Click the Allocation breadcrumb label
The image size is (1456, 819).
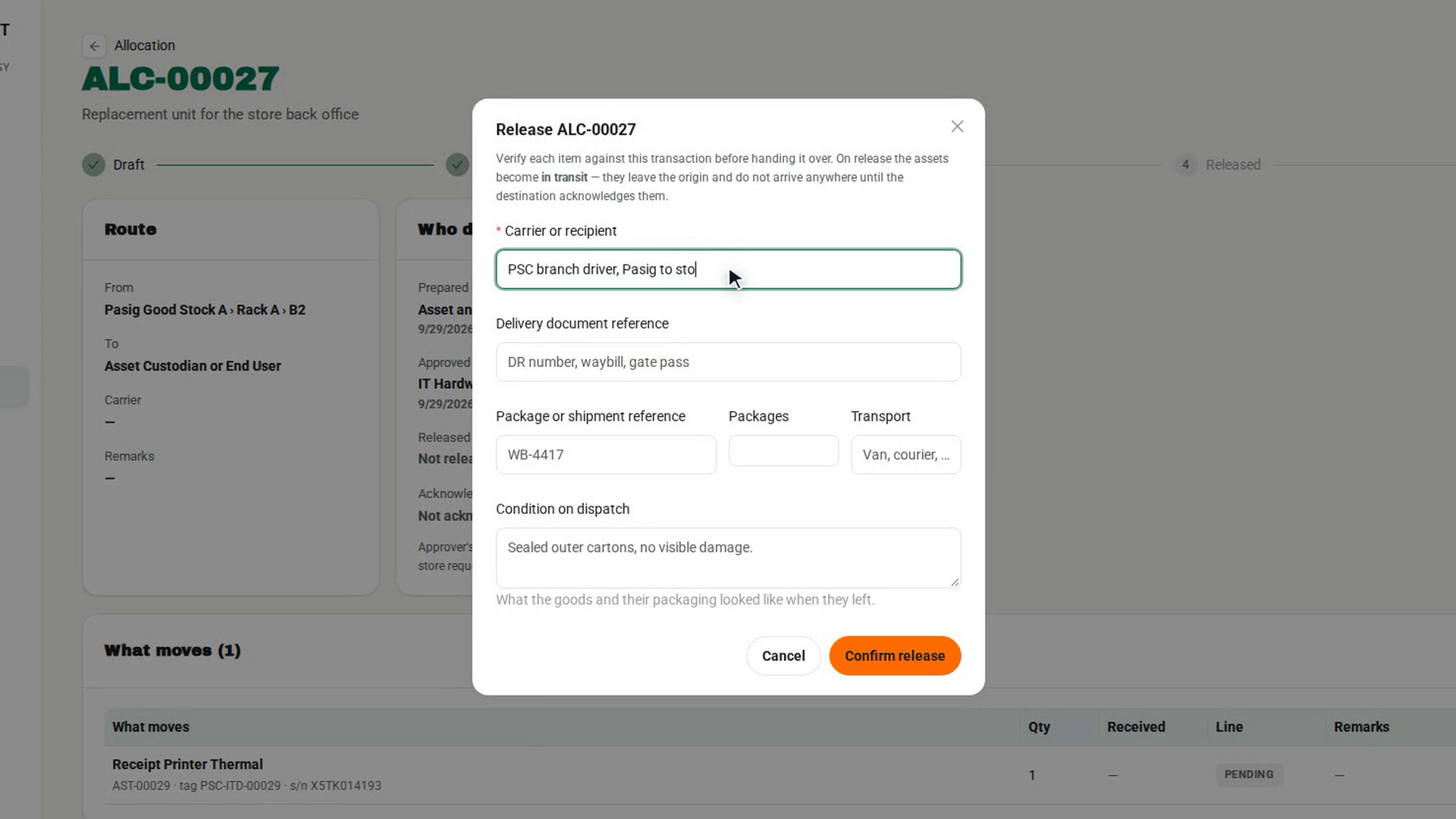pyautogui.click(x=145, y=45)
